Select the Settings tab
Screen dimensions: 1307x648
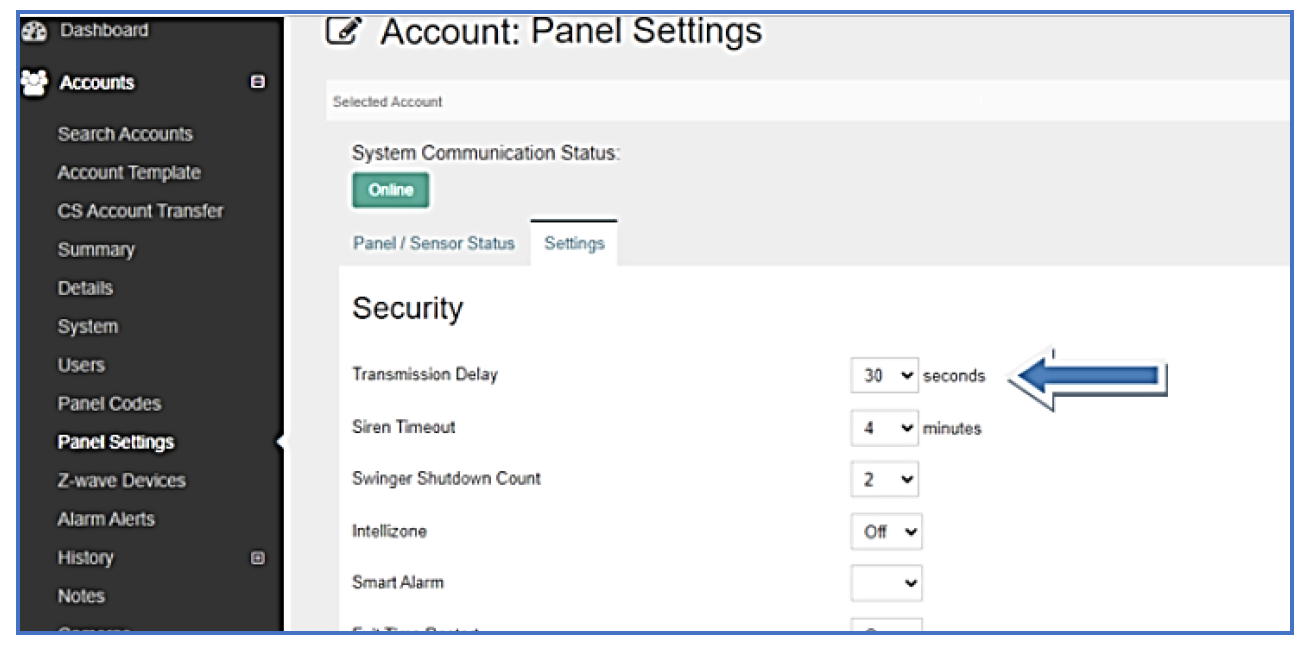point(574,244)
